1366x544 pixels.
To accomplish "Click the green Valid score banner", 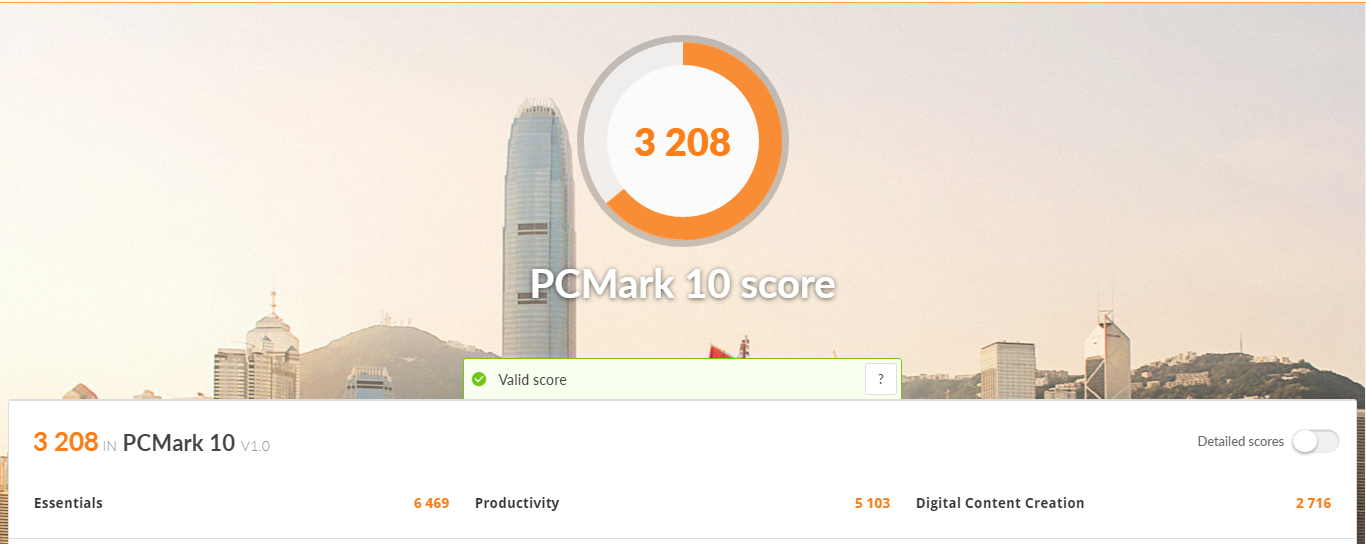I will pos(682,379).
